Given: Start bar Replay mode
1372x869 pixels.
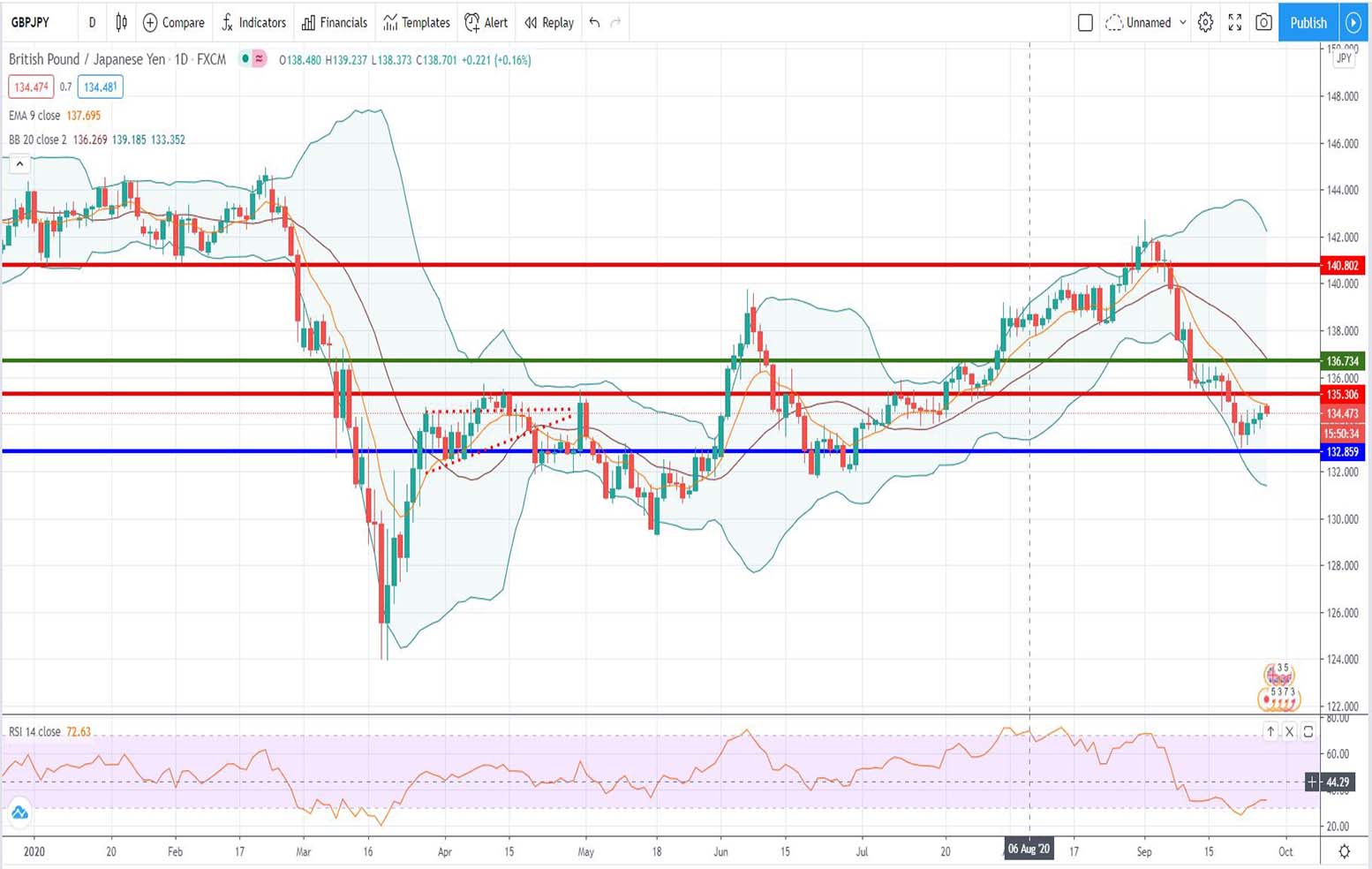Looking at the screenshot, I should (547, 23).
